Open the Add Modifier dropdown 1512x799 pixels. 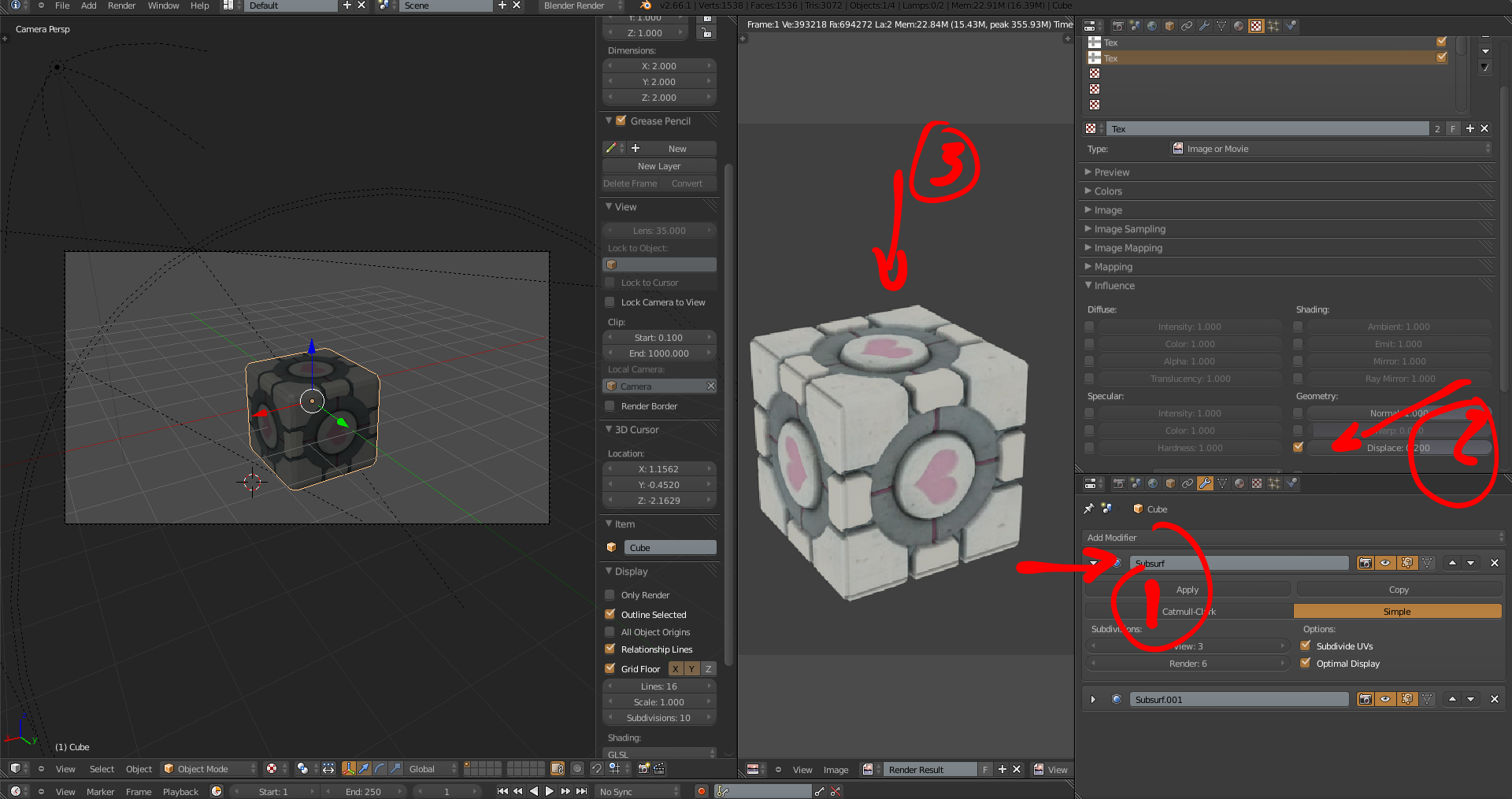(x=1293, y=538)
